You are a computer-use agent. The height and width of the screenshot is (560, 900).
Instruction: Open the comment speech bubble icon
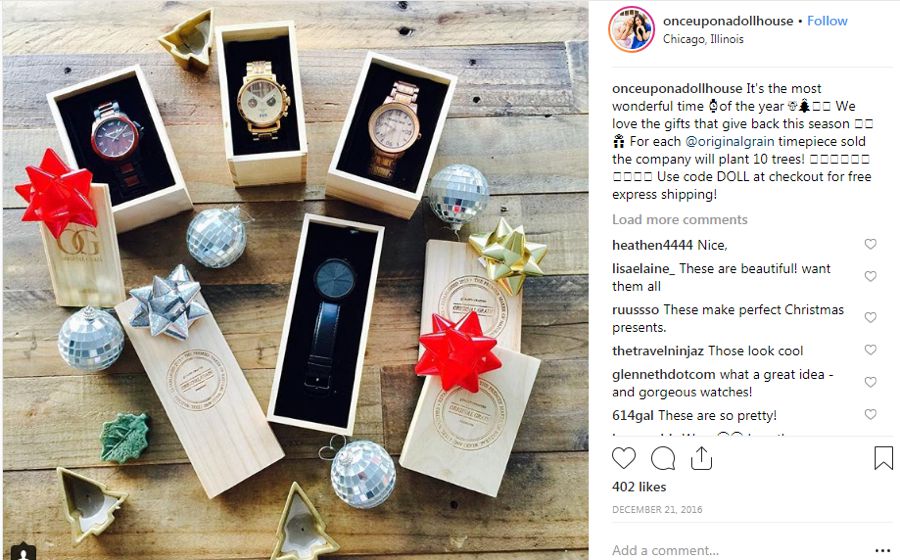[x=662, y=458]
